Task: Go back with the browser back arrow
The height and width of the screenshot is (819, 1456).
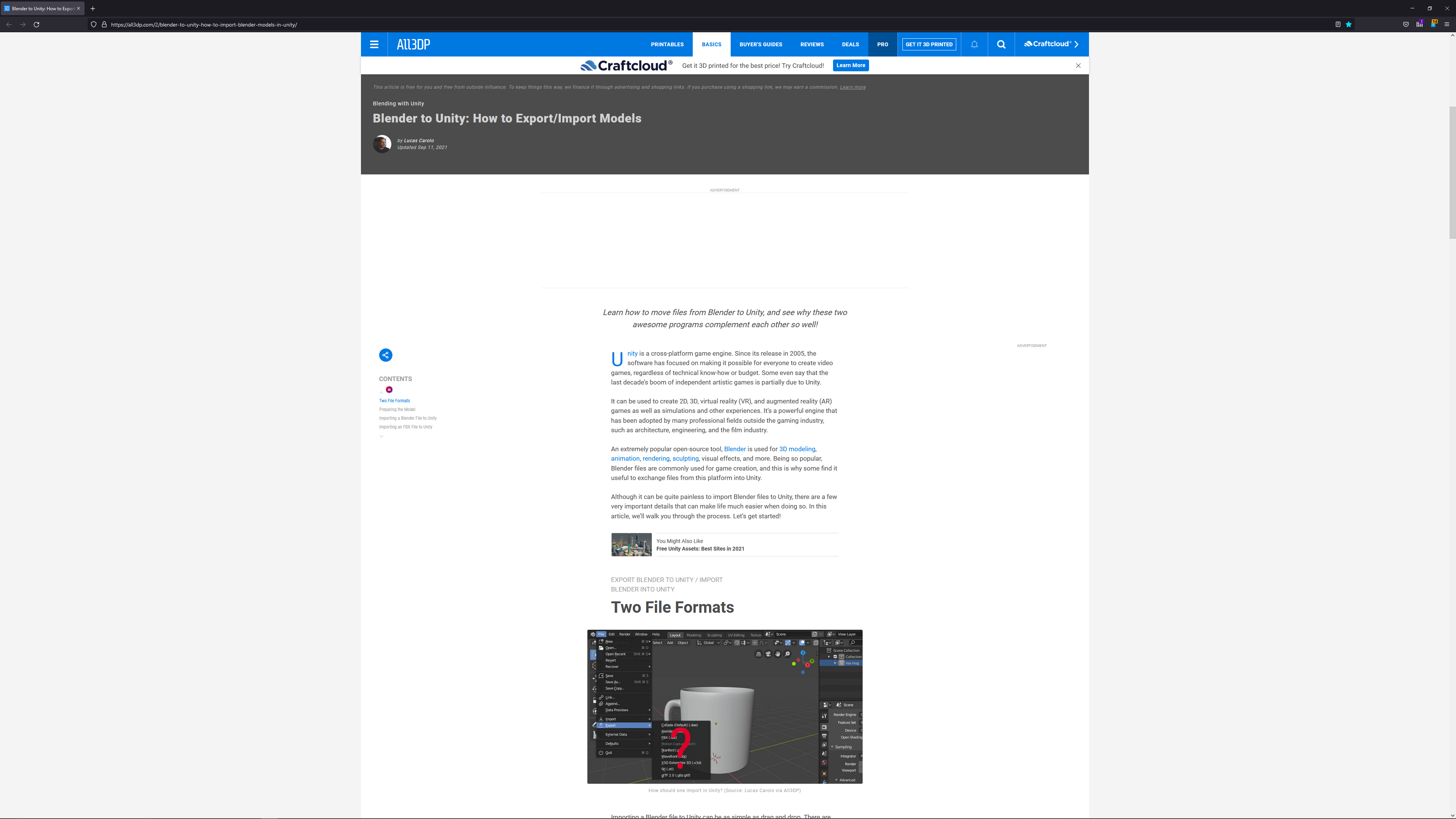Action: [x=9, y=24]
